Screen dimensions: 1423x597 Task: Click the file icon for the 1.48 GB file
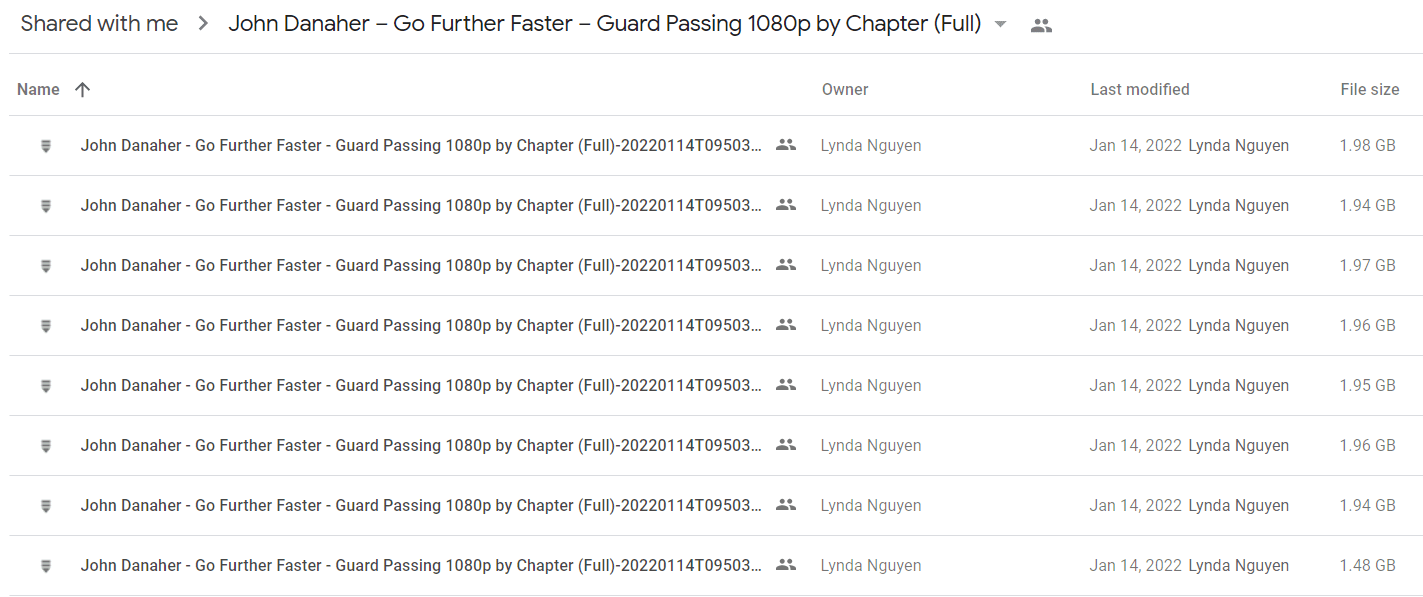[x=45, y=566]
